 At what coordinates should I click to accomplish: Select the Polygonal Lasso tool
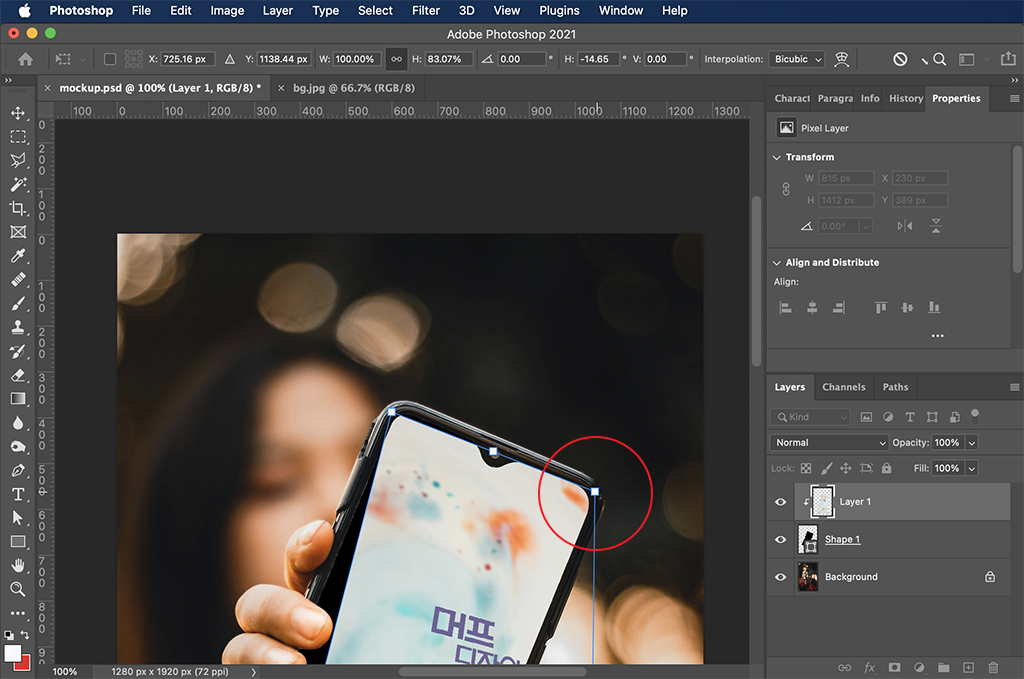[x=18, y=160]
